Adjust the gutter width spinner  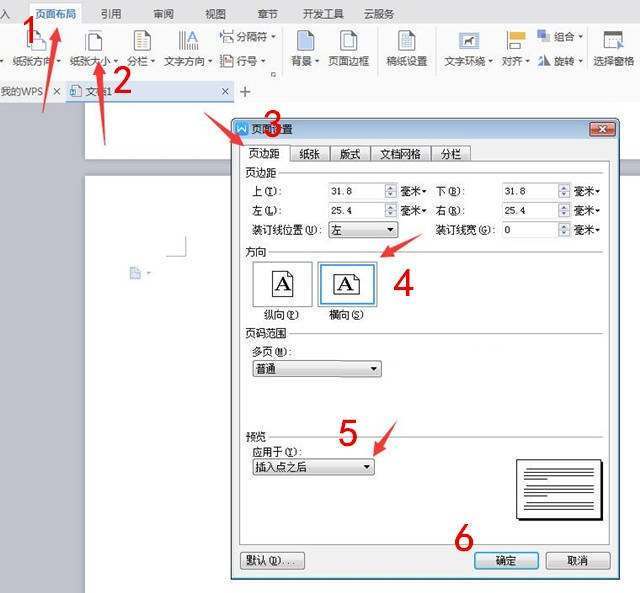tap(564, 230)
